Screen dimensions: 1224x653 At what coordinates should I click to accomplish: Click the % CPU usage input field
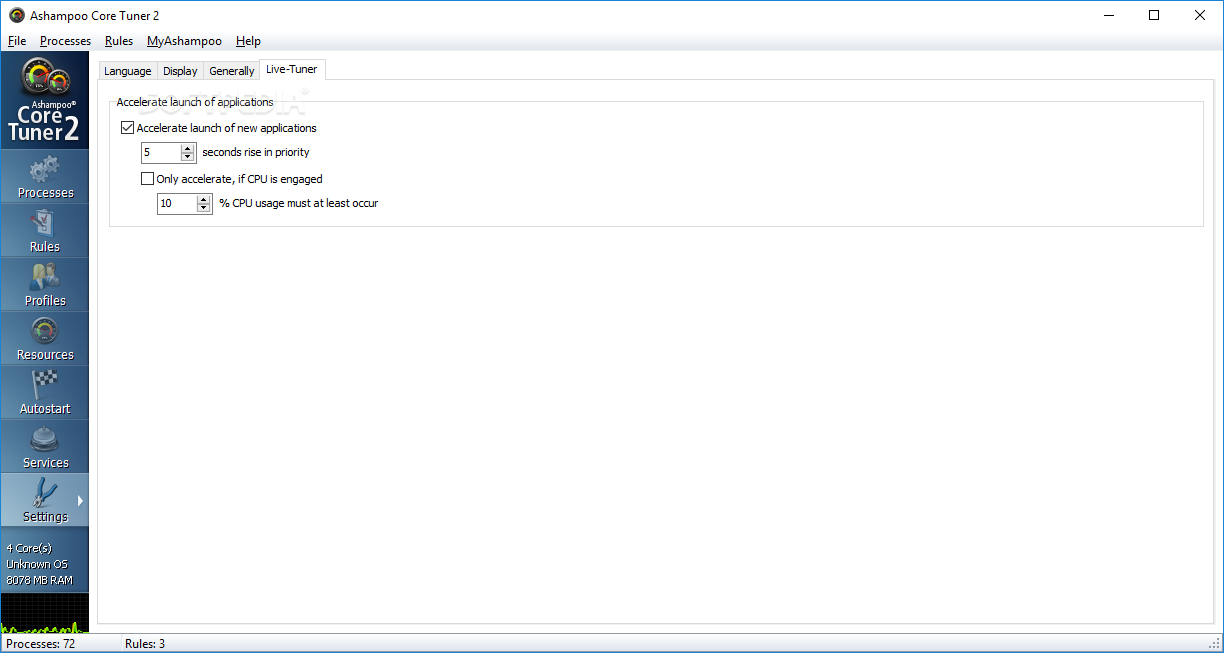pyautogui.click(x=177, y=204)
